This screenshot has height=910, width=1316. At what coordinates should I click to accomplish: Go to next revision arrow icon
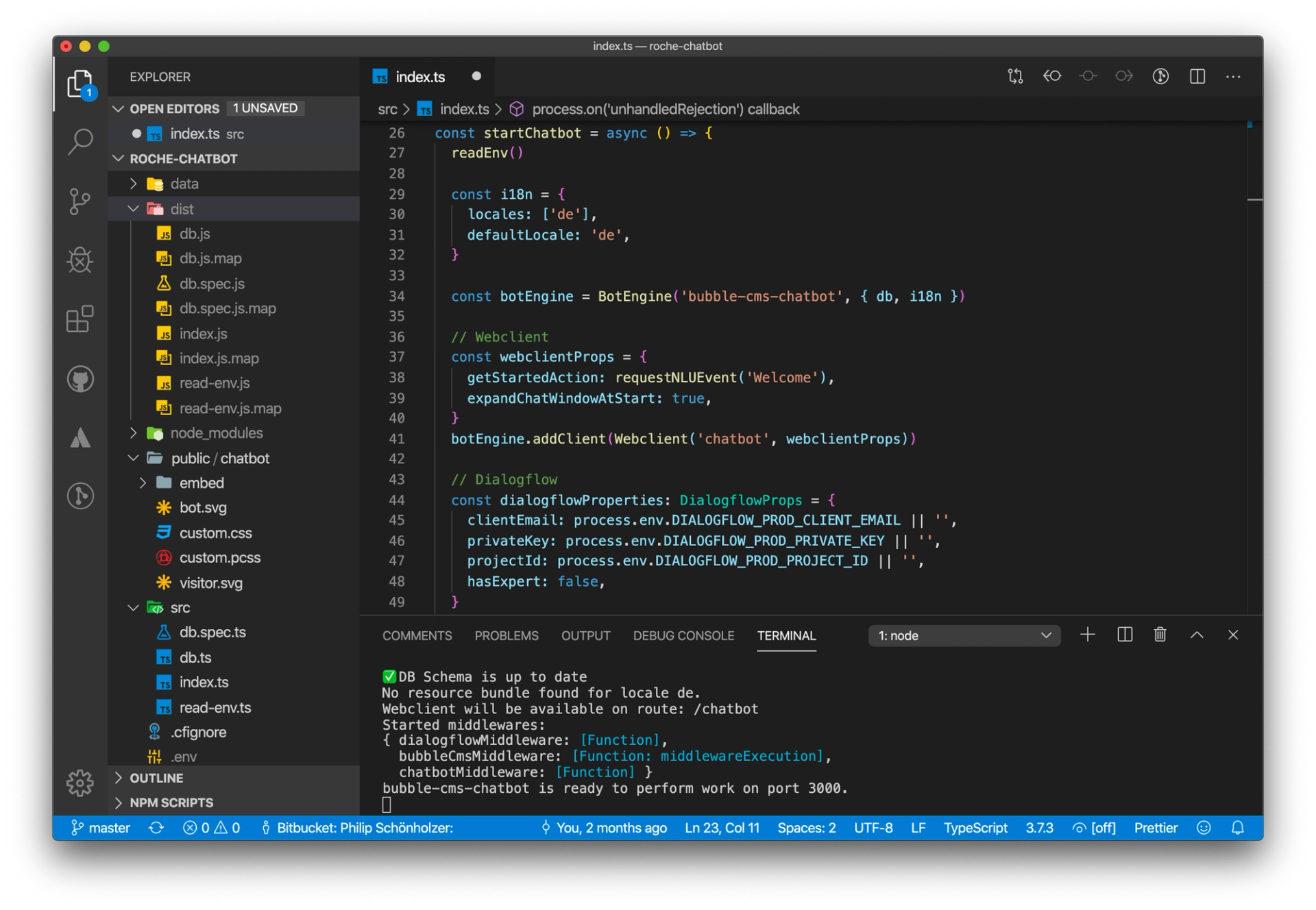(x=1124, y=76)
